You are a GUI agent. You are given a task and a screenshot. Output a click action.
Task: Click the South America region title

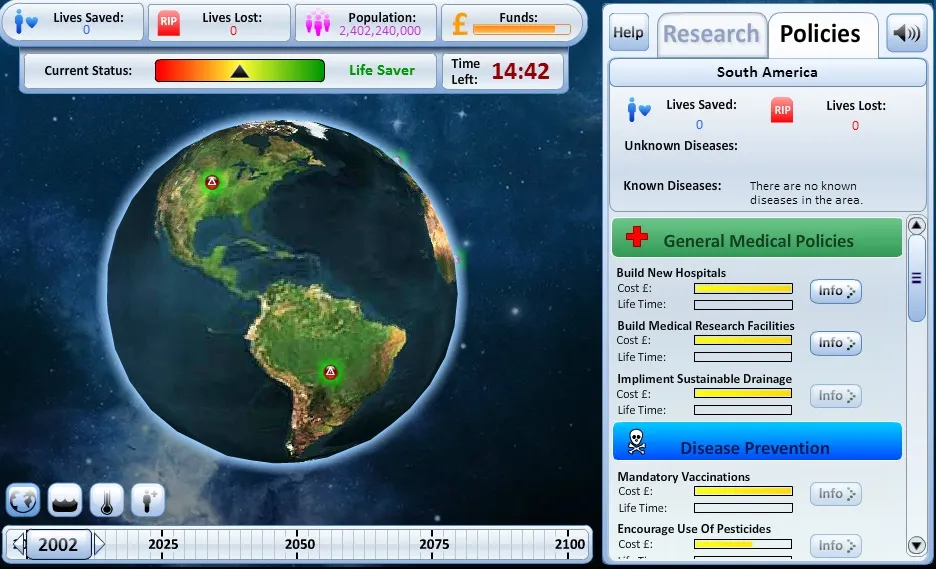click(x=767, y=72)
